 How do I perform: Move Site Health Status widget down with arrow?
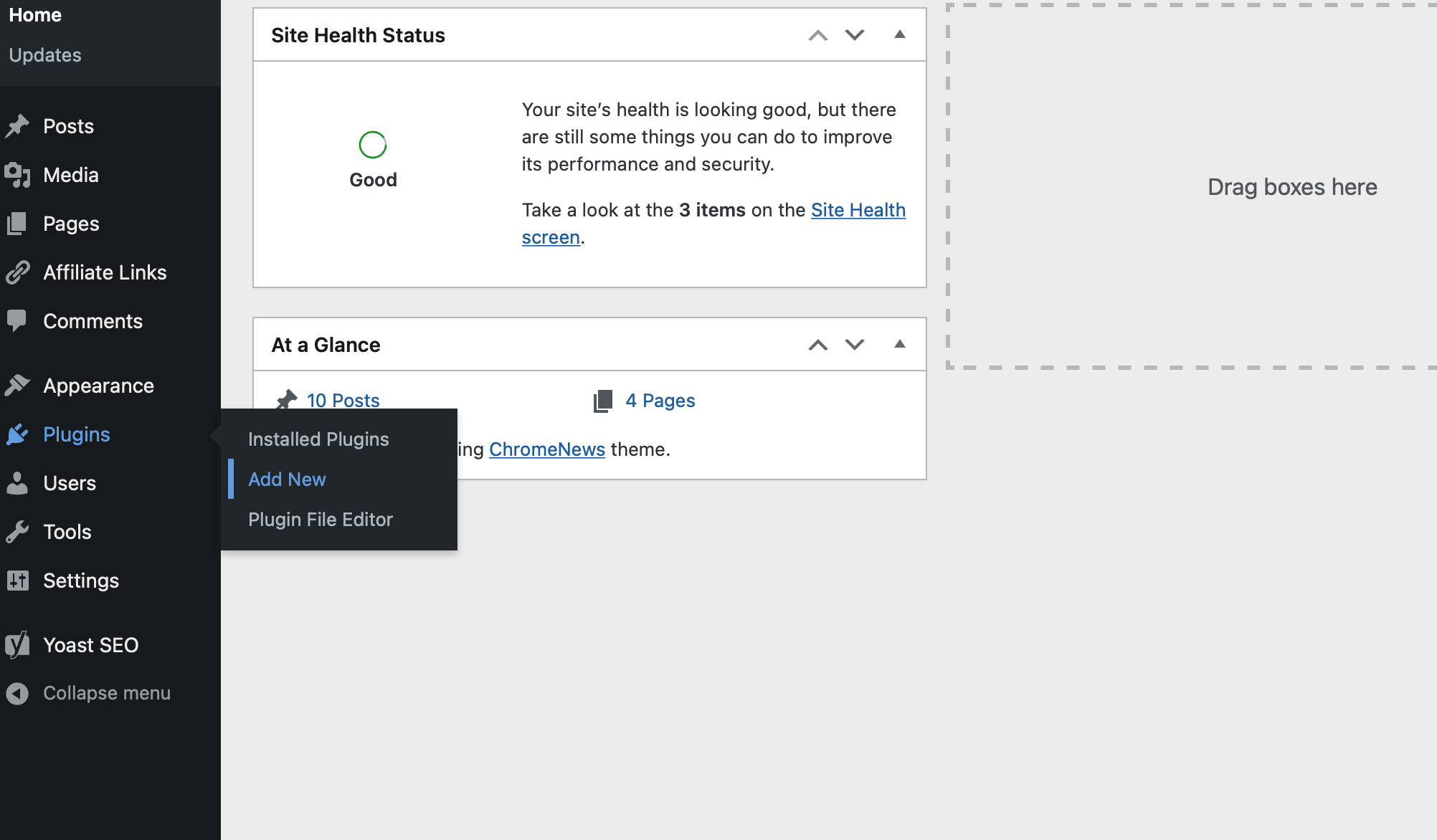tap(854, 34)
